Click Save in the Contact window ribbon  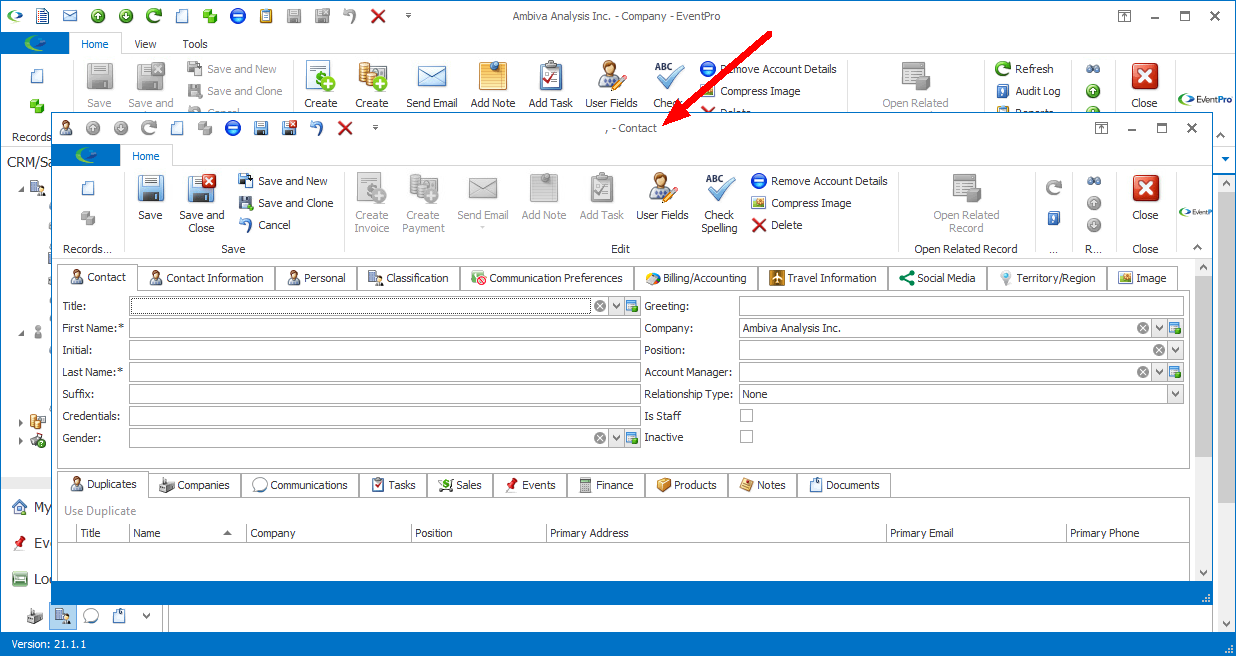tap(150, 197)
